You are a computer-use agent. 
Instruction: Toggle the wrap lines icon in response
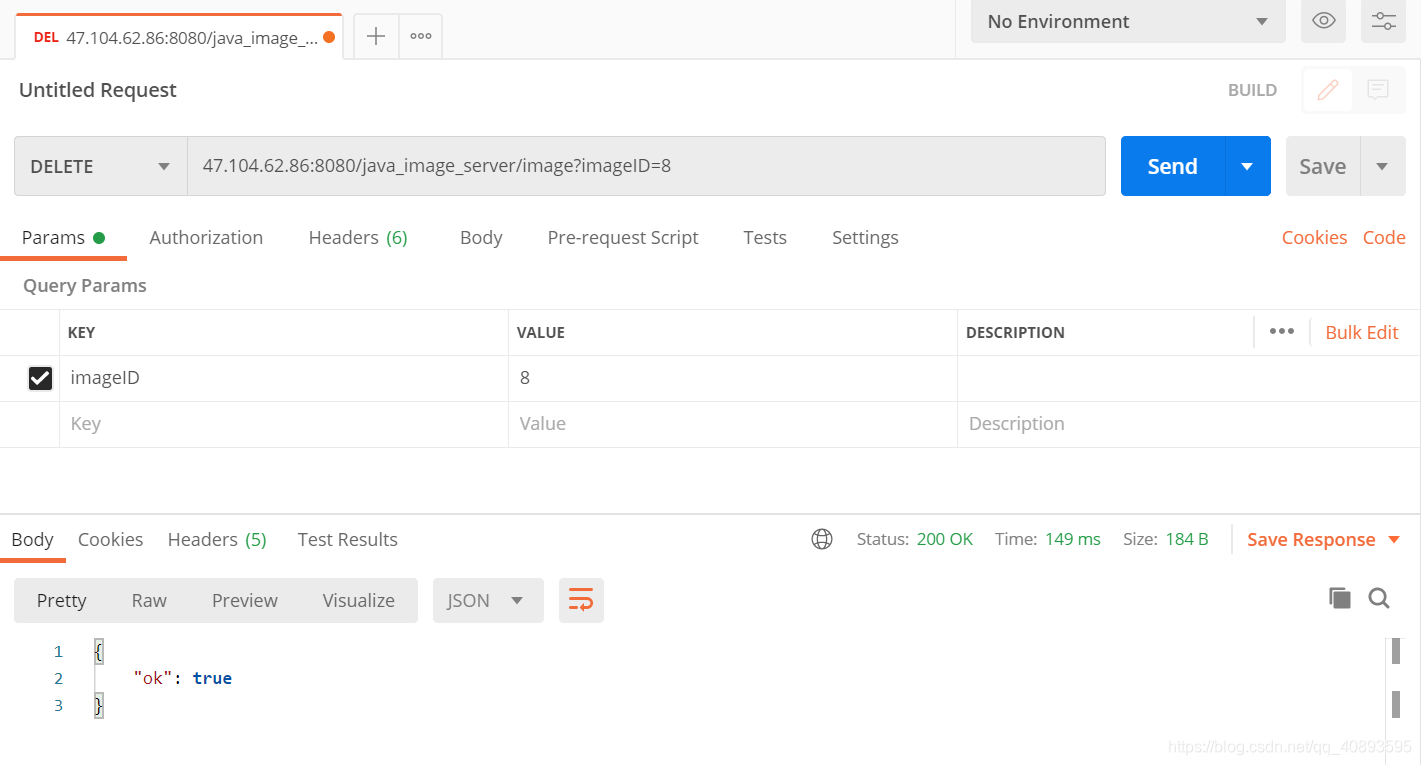tap(581, 600)
